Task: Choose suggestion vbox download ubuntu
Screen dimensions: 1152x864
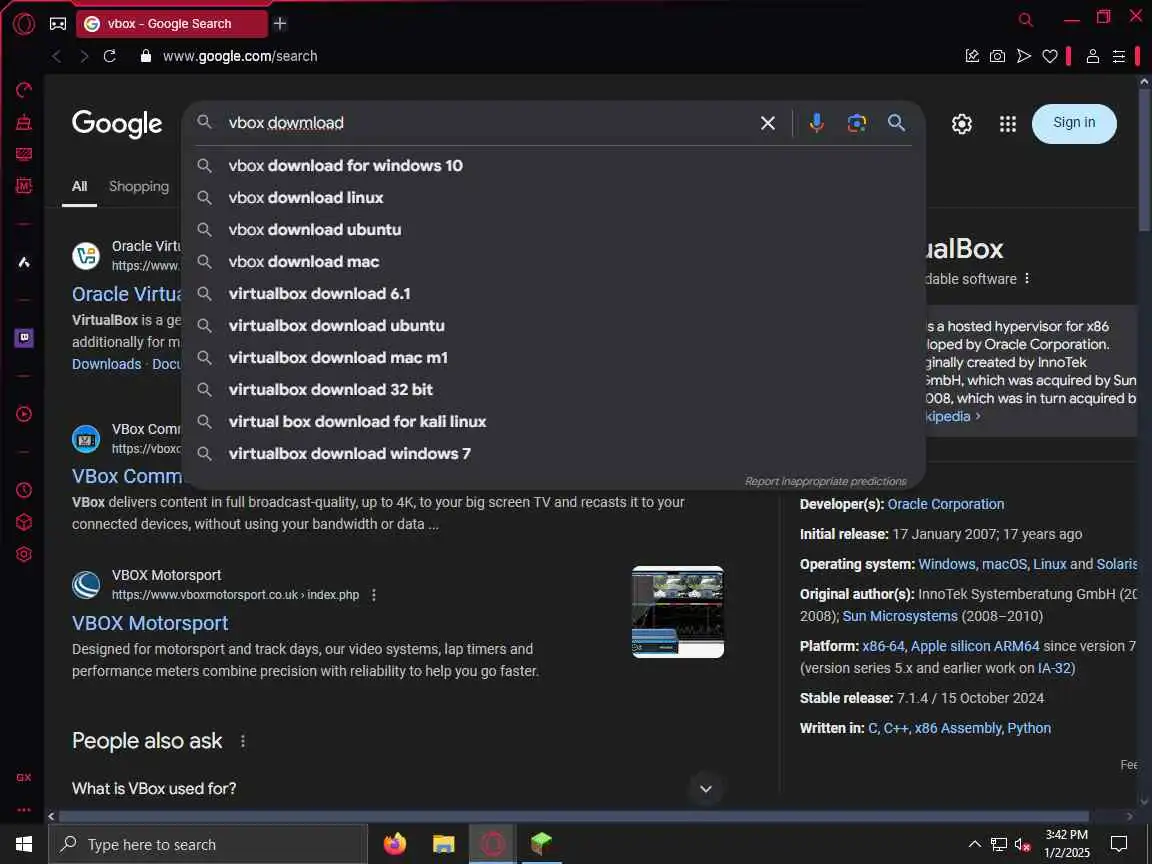Action: pos(553,230)
